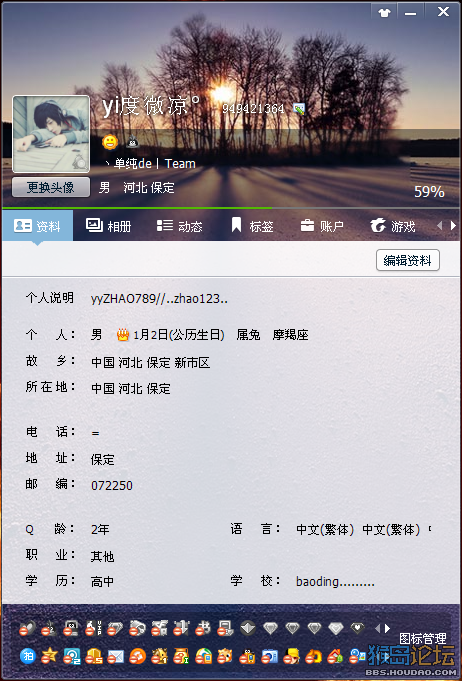462x681 pixels.
Task: Open the 图标管理 link
Action: pos(422,638)
